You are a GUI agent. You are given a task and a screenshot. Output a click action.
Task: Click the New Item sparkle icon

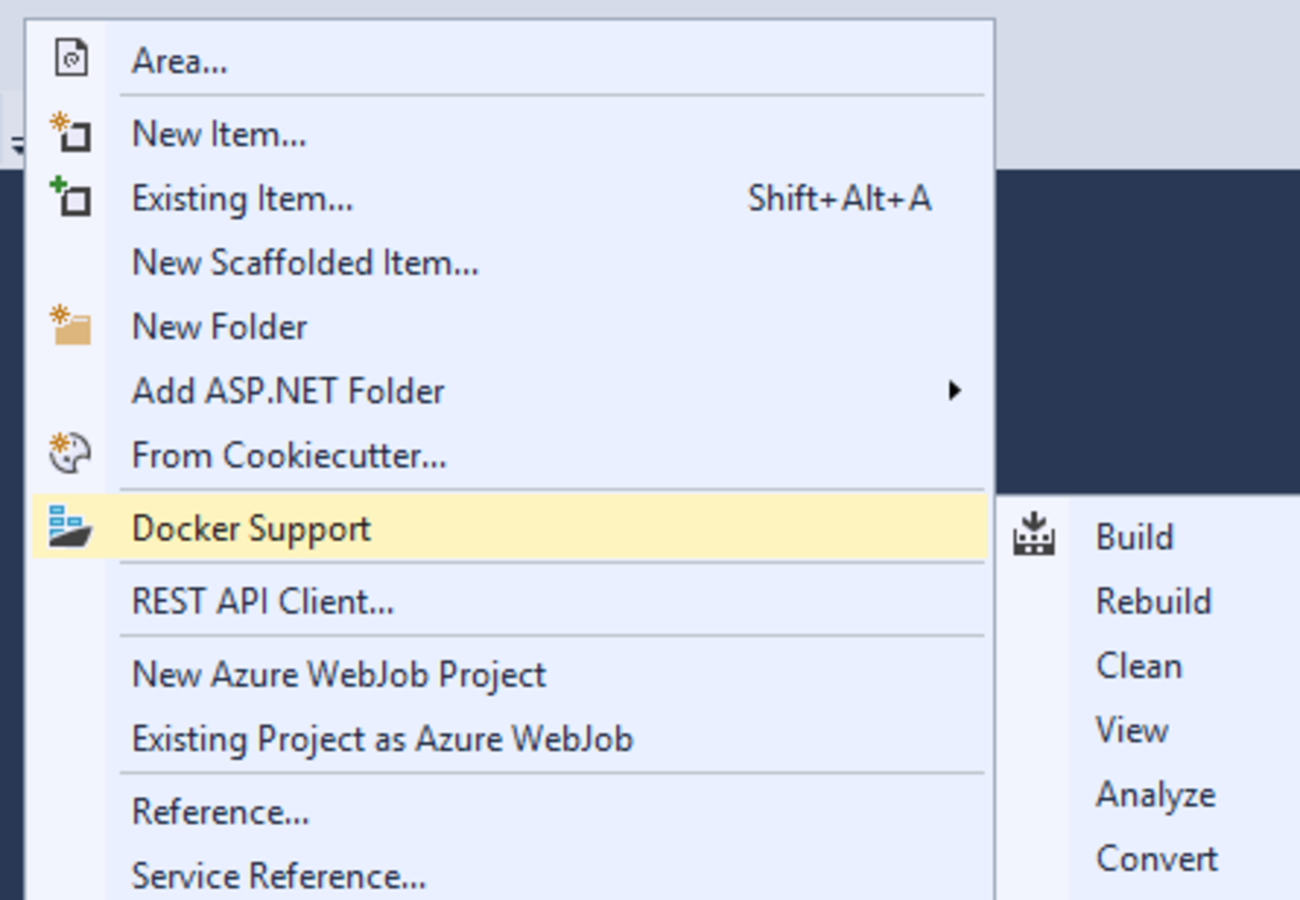point(70,132)
